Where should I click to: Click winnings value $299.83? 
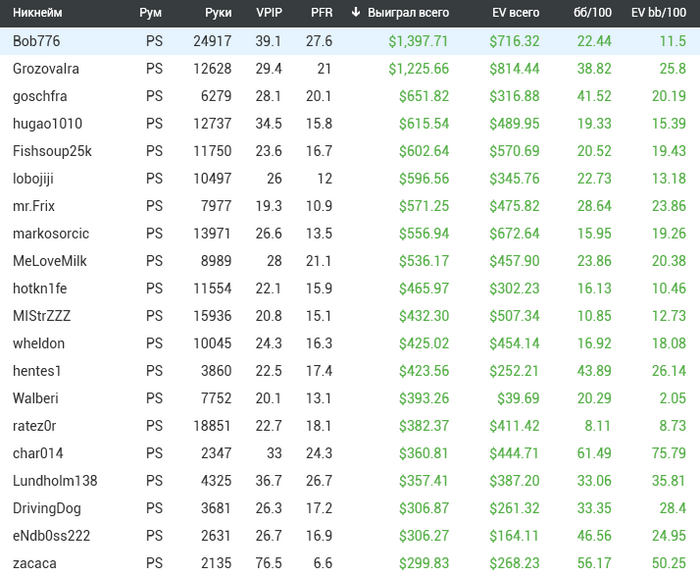pyautogui.click(x=424, y=563)
